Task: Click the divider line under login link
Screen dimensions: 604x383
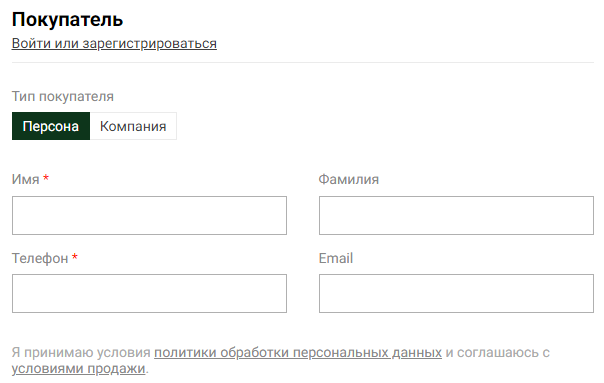Action: click(303, 62)
